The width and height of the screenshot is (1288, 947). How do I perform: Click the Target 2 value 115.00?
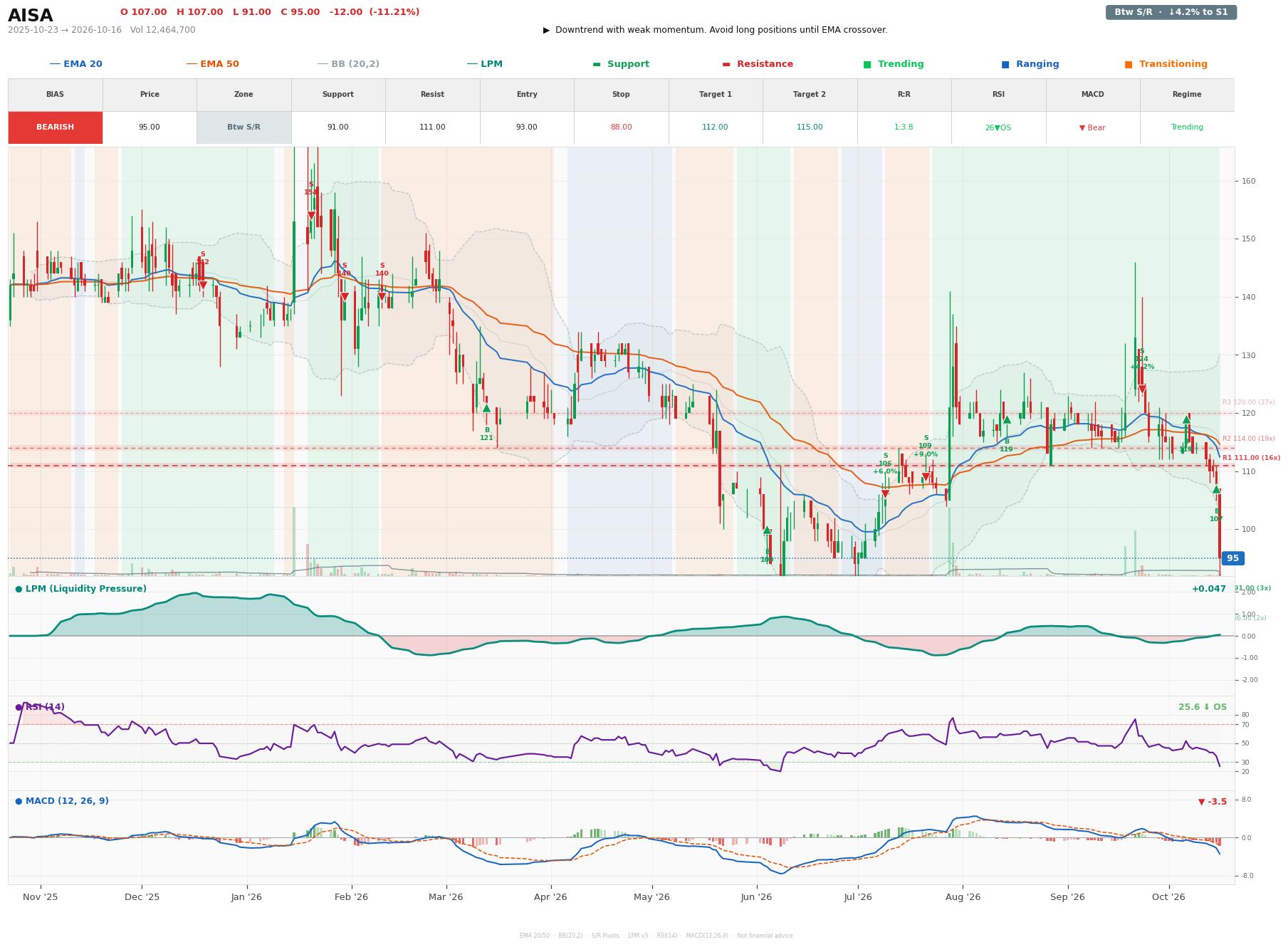(810, 127)
